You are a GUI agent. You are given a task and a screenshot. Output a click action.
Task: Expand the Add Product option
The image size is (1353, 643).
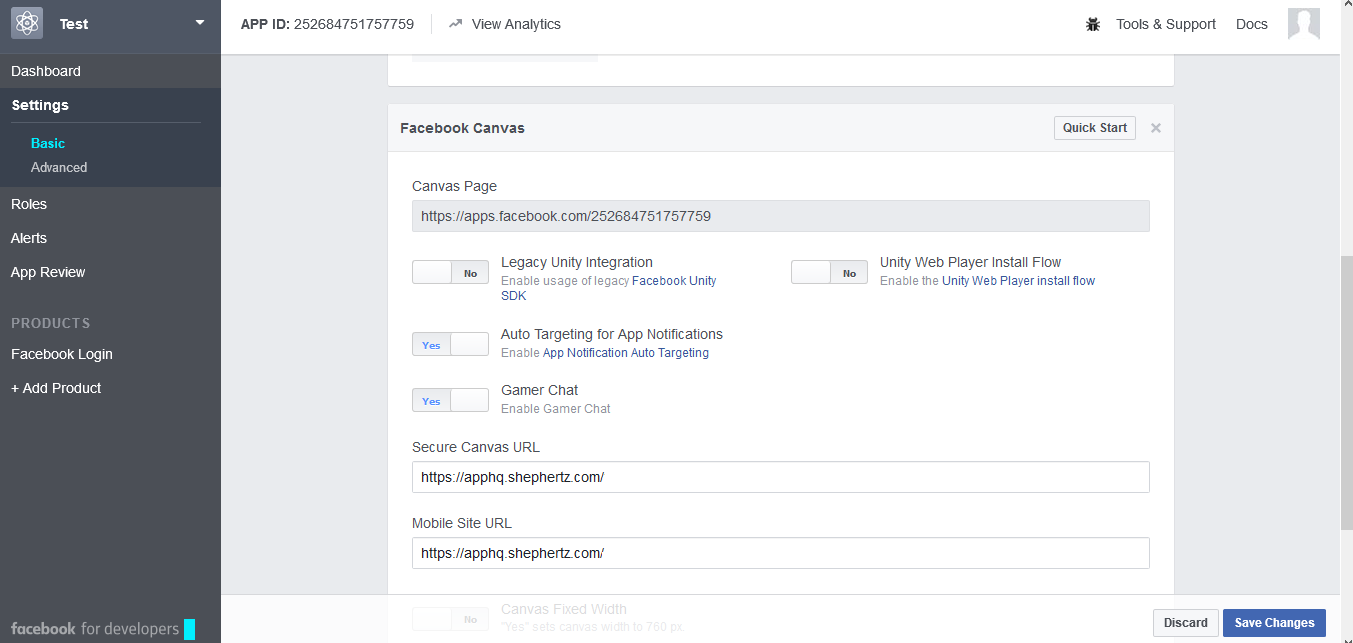click(56, 388)
